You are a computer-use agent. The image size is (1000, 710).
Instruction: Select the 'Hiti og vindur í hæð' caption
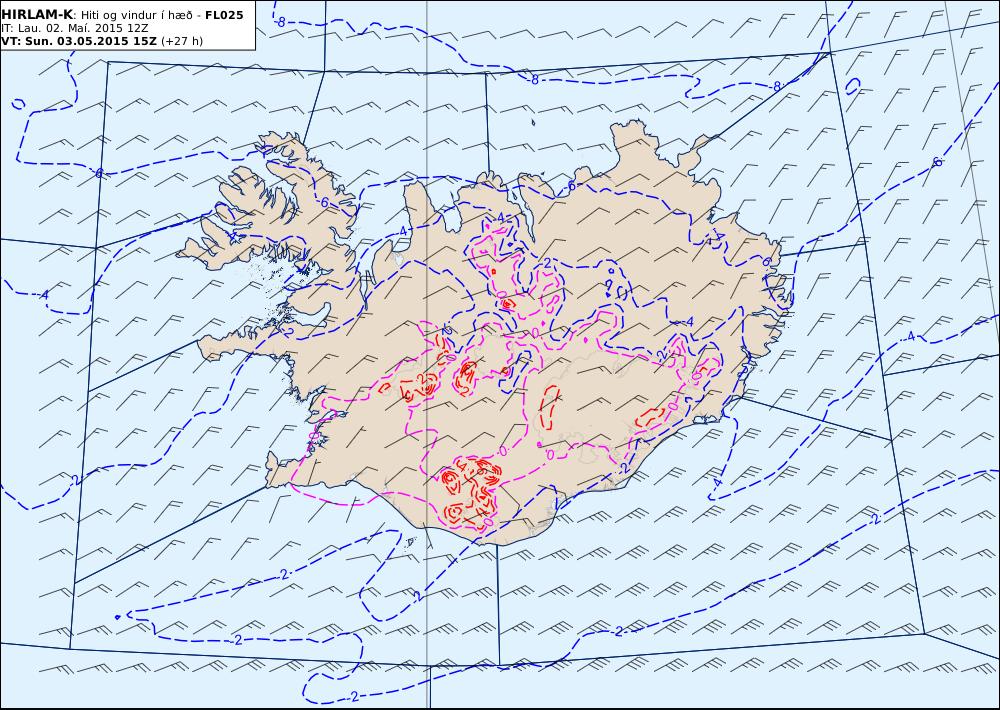137,16
